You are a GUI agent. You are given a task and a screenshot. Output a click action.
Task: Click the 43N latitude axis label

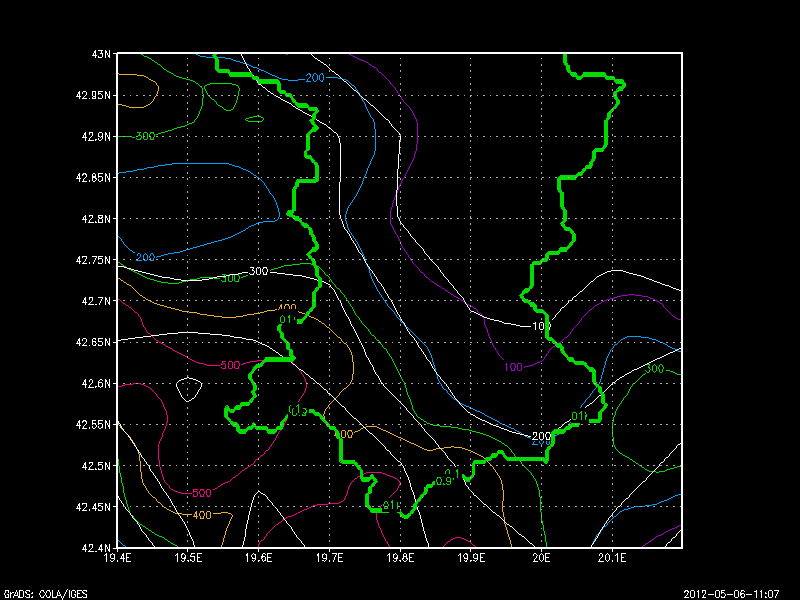coord(101,54)
